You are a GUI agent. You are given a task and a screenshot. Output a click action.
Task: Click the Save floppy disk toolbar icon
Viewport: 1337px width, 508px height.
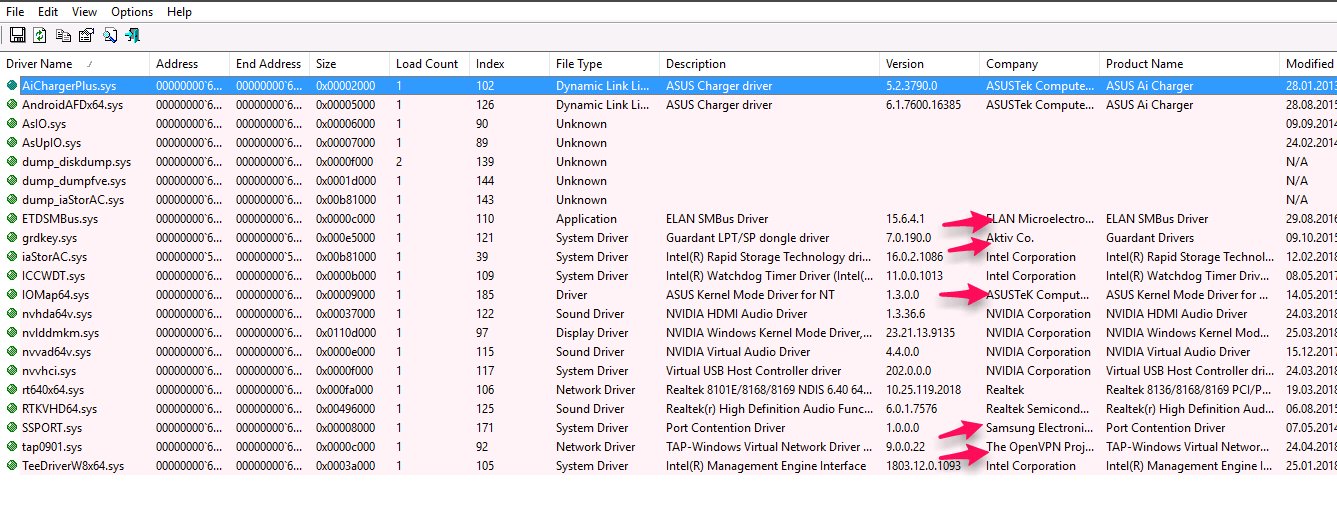click(x=17, y=35)
